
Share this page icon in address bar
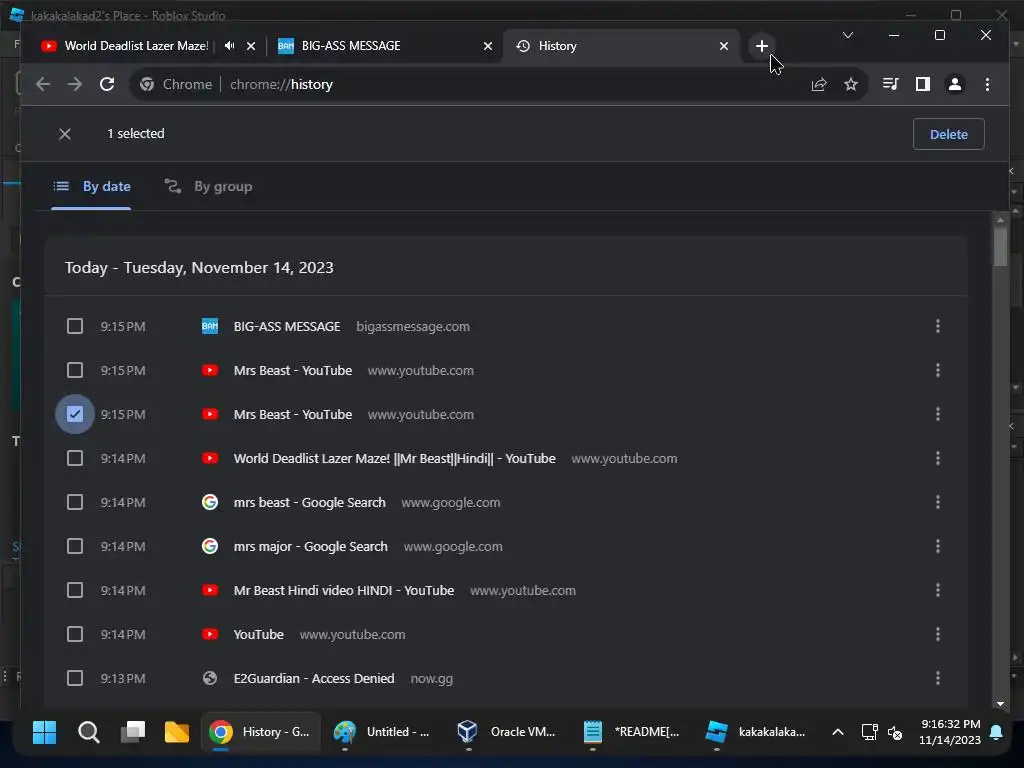(x=819, y=84)
